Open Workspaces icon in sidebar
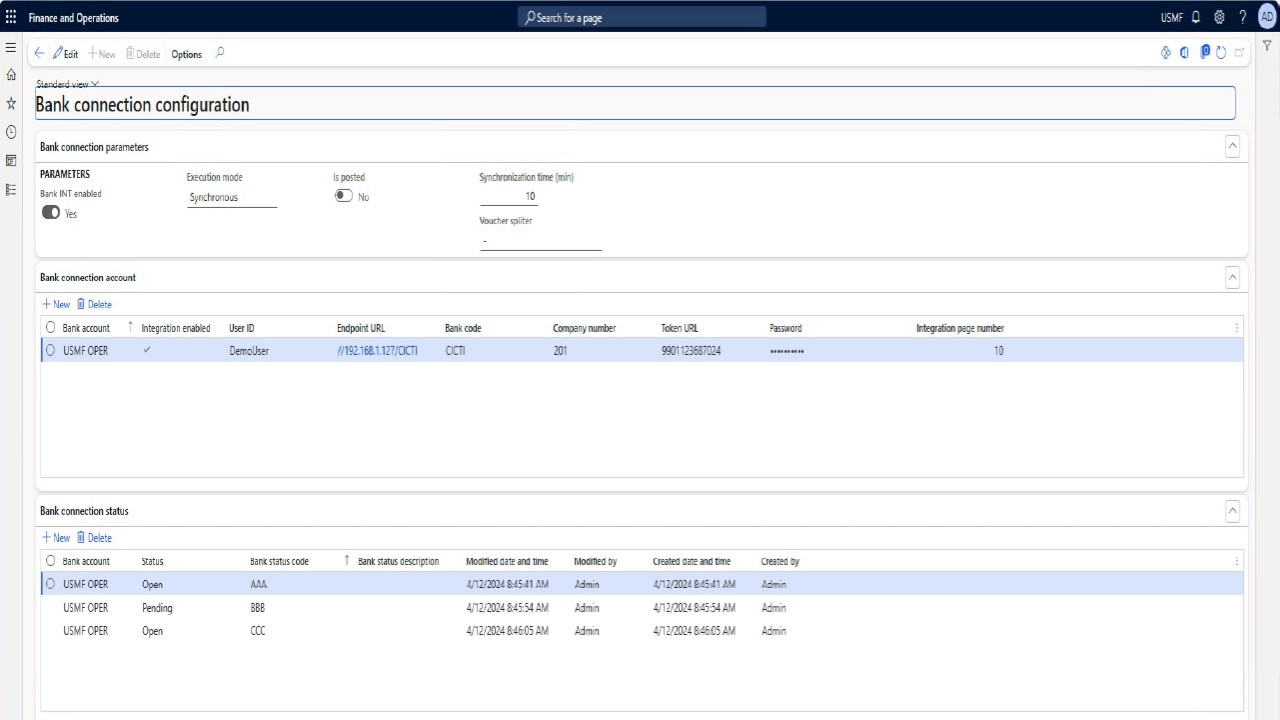Image resolution: width=1280 pixels, height=720 pixels. click(x=11, y=160)
